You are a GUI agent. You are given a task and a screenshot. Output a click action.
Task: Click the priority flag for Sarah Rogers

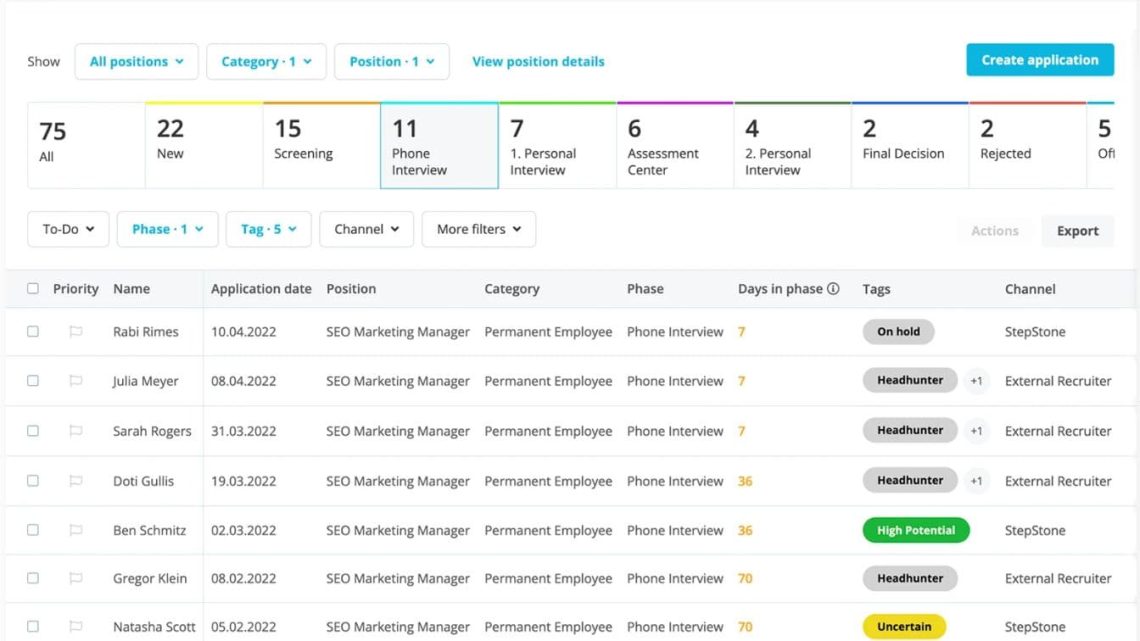[75, 430]
